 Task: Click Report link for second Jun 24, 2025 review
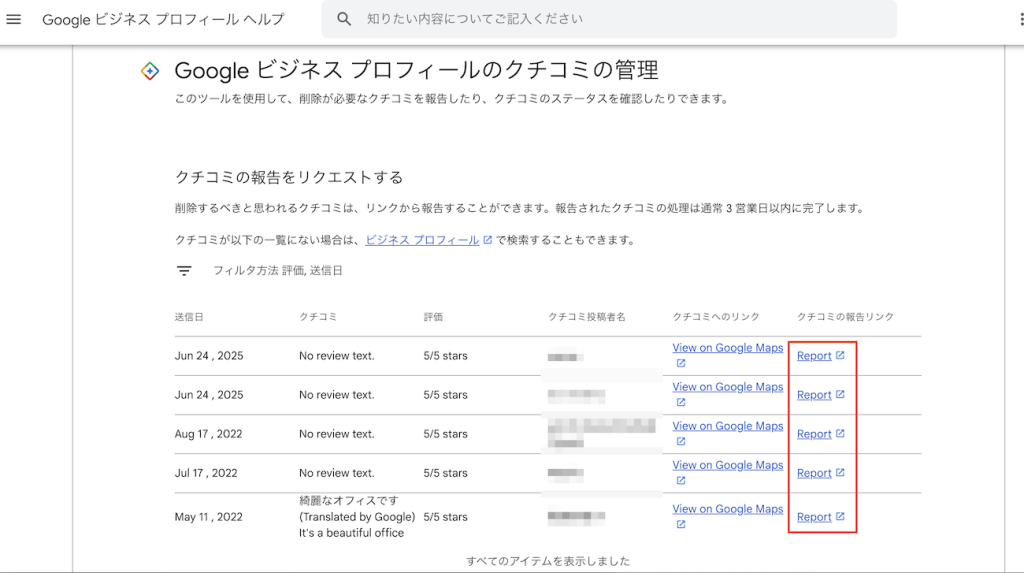[814, 395]
